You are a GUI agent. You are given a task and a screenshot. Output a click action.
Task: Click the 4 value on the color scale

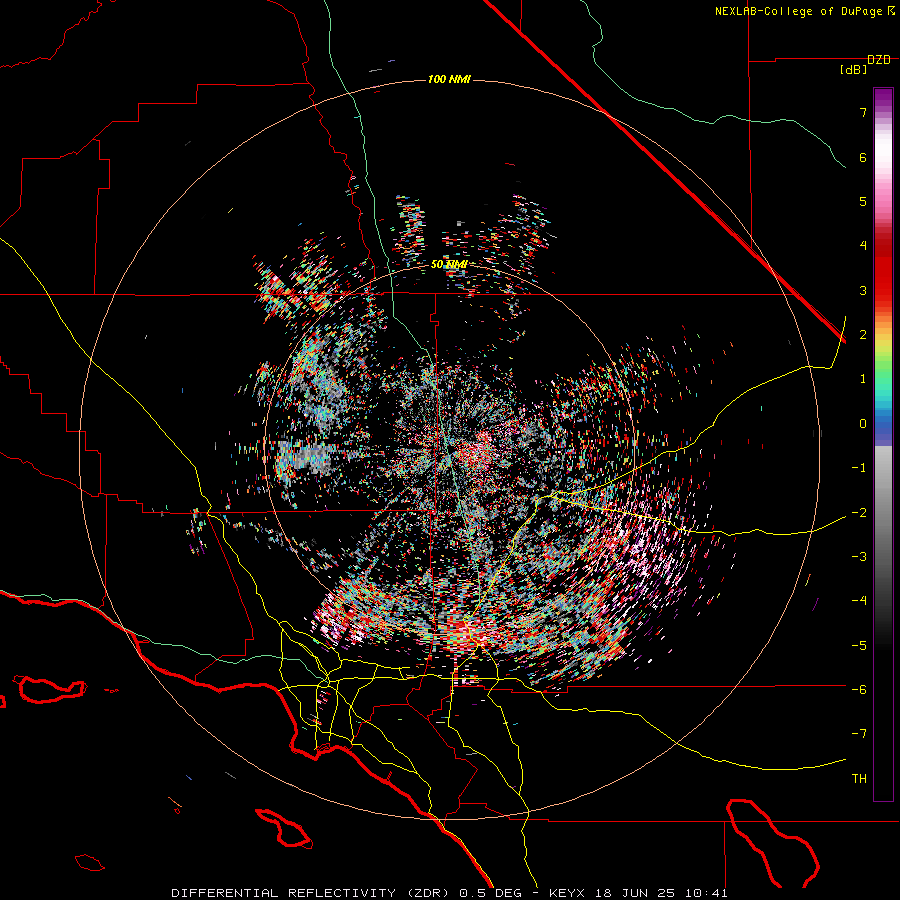(863, 246)
